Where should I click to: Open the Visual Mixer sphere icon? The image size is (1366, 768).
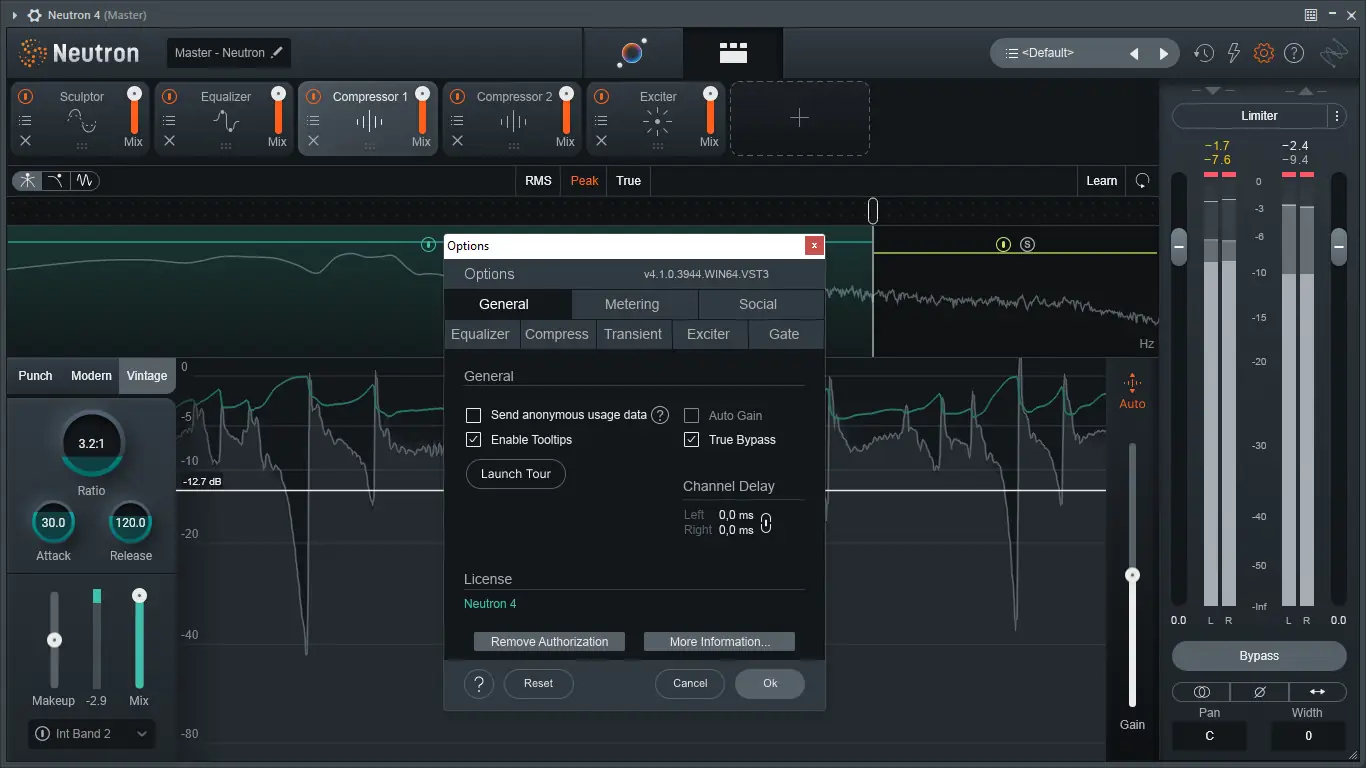click(633, 52)
